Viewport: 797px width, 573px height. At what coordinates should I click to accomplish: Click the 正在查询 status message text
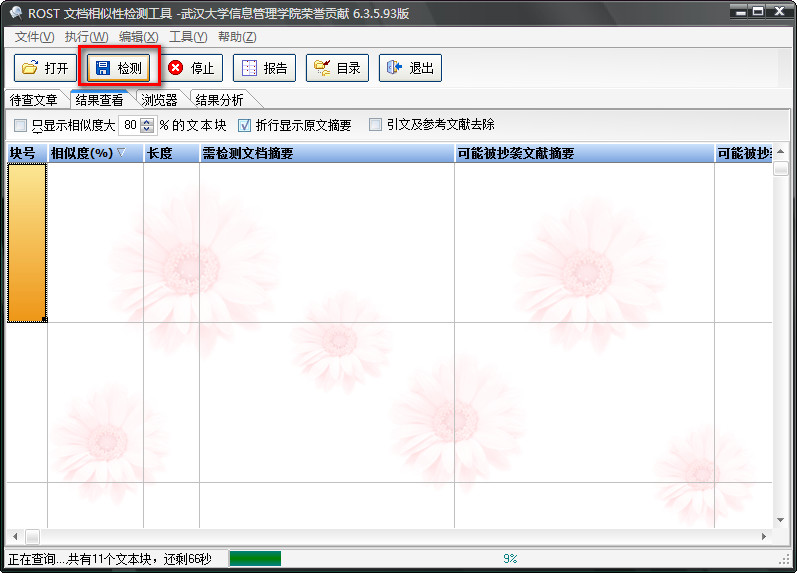[110, 559]
